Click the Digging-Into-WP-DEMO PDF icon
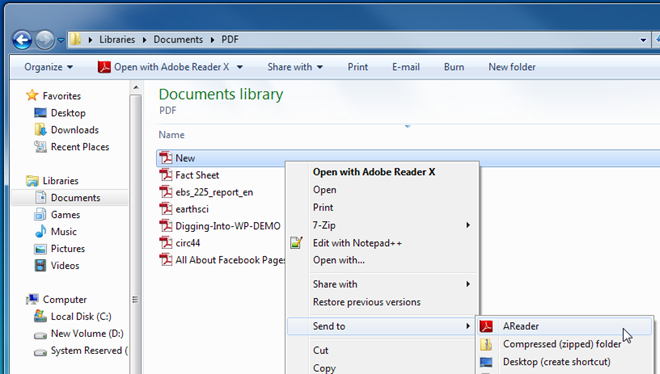Viewport: 660px width, 374px height. click(166, 226)
